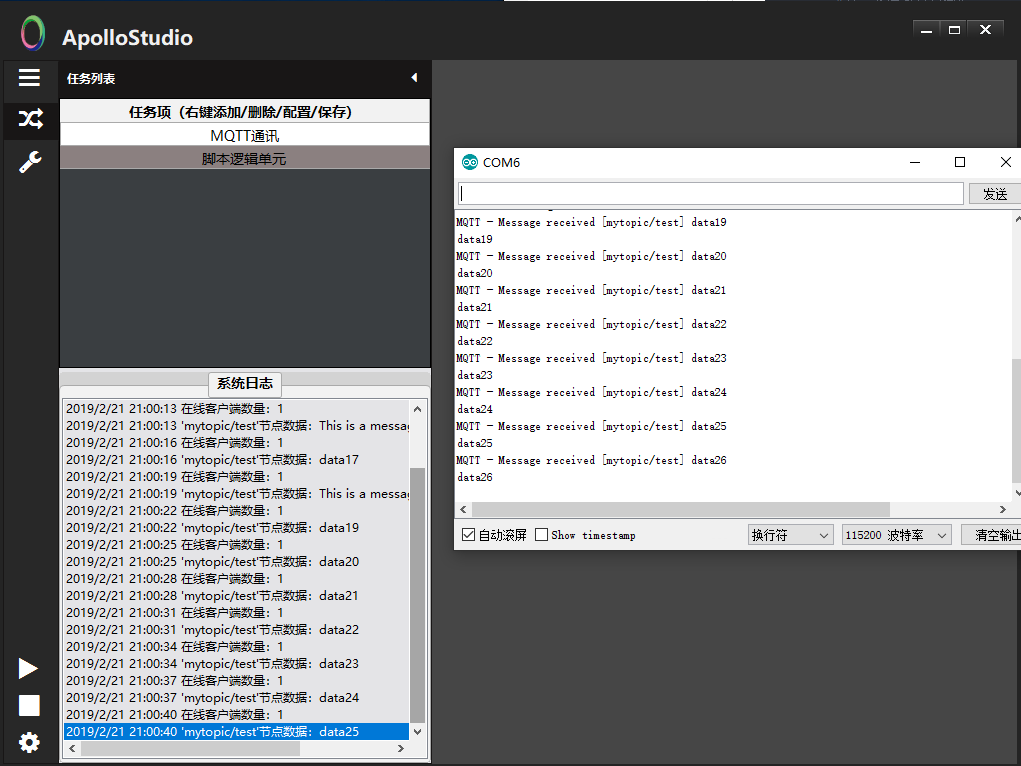The image size is (1021, 766).
Task: Click COM6 output horizontal scrollbar thumb
Action: (680, 509)
